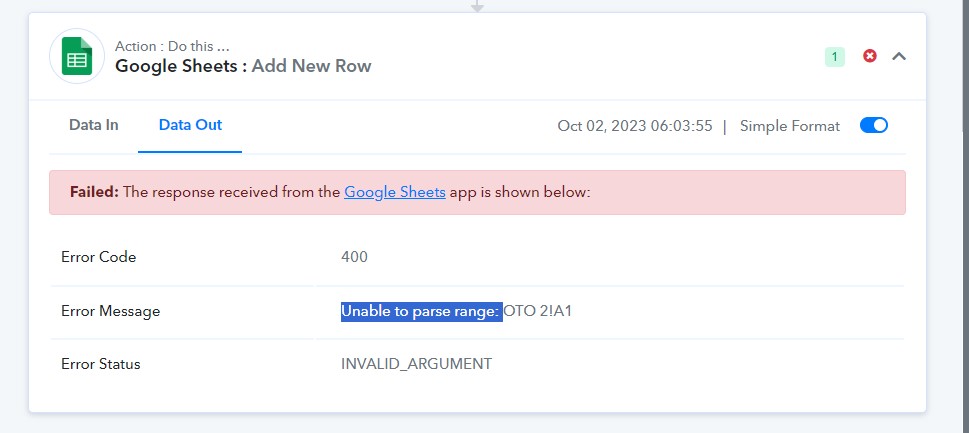Image resolution: width=969 pixels, height=433 pixels.
Task: Click the Error Message row label
Action: [x=111, y=311]
